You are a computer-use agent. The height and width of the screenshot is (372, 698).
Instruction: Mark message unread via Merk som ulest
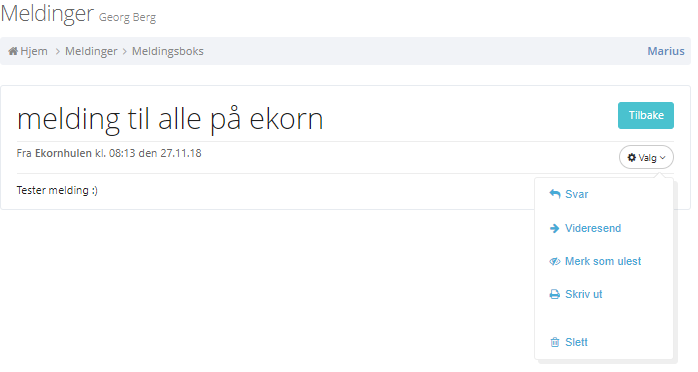pyautogui.click(x=604, y=261)
